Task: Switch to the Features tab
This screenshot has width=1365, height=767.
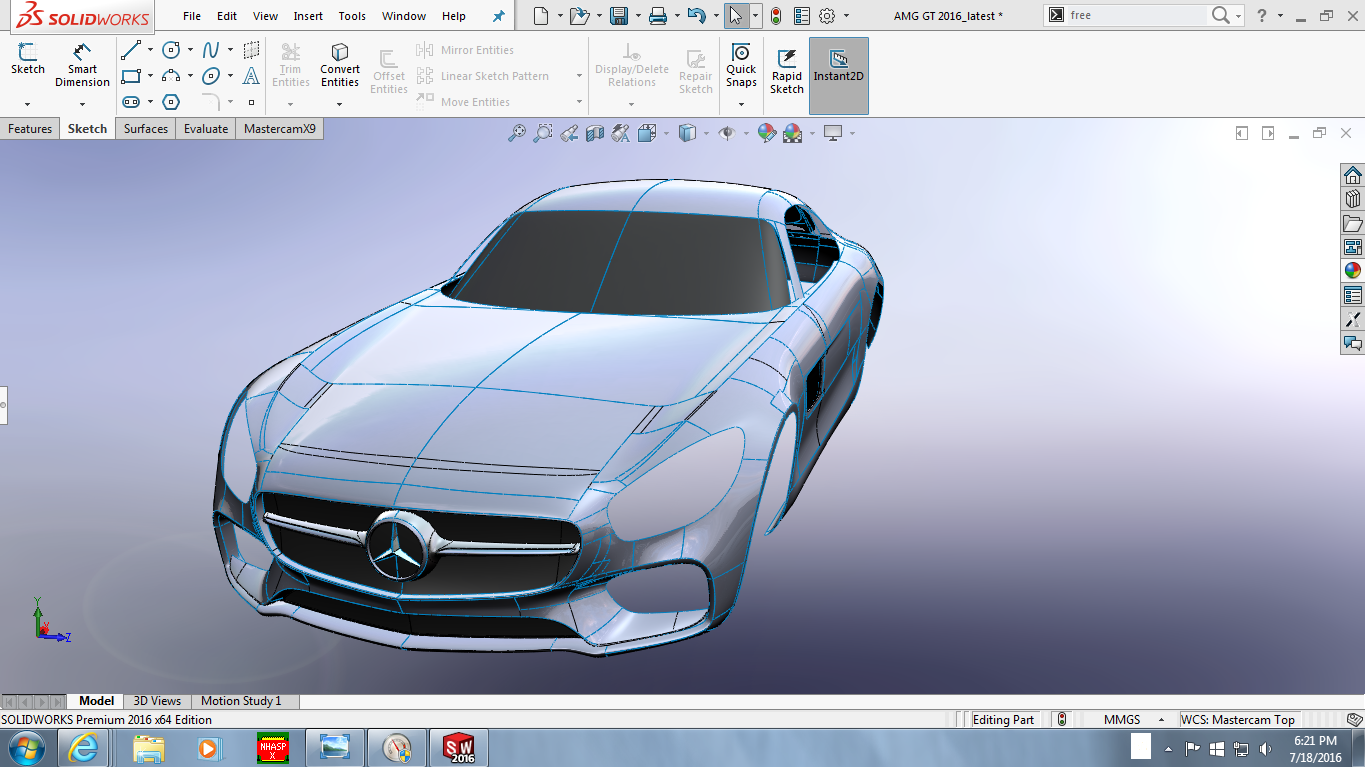Action: (30, 129)
